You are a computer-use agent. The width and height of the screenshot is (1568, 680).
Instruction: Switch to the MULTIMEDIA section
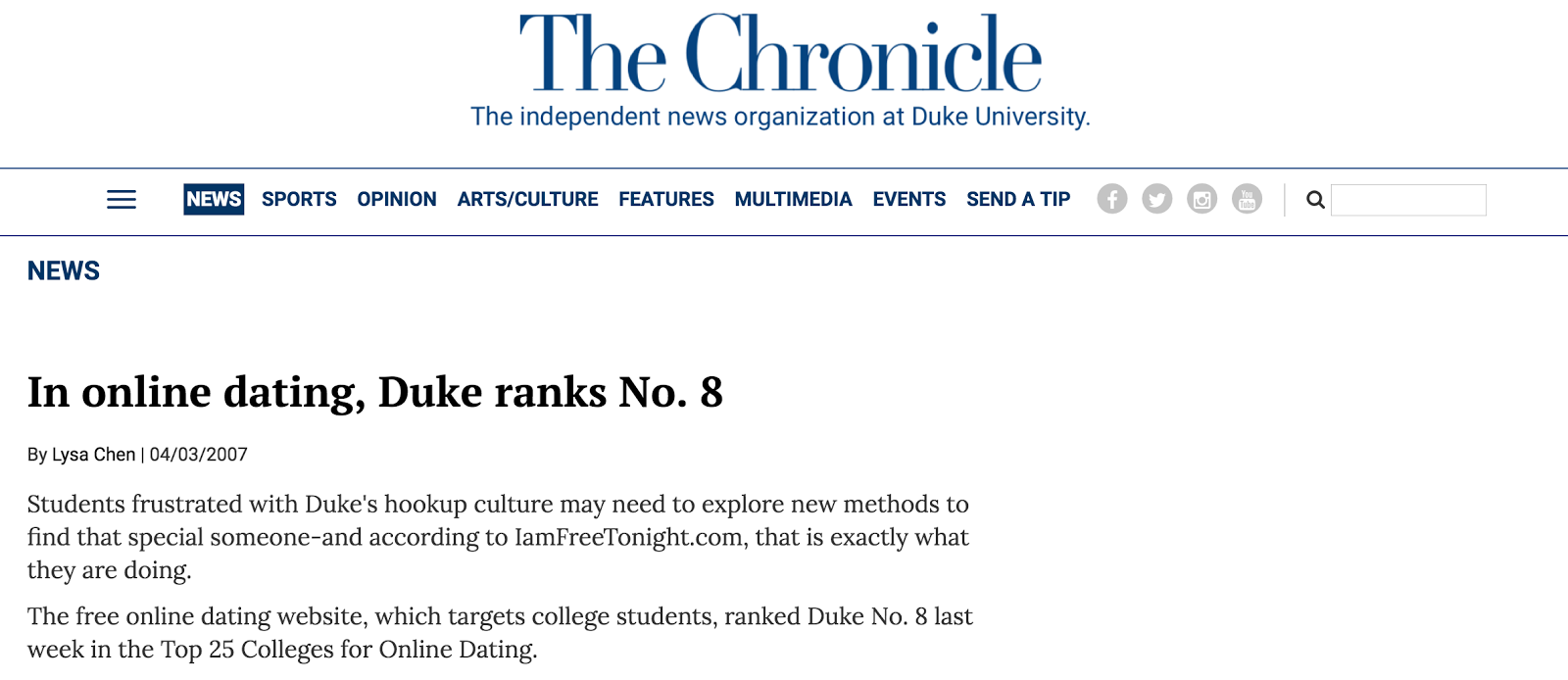(x=793, y=199)
